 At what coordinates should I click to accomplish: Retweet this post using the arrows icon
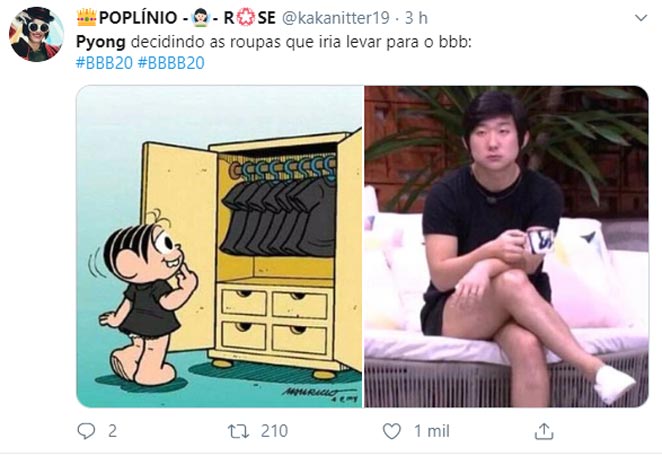(238, 431)
